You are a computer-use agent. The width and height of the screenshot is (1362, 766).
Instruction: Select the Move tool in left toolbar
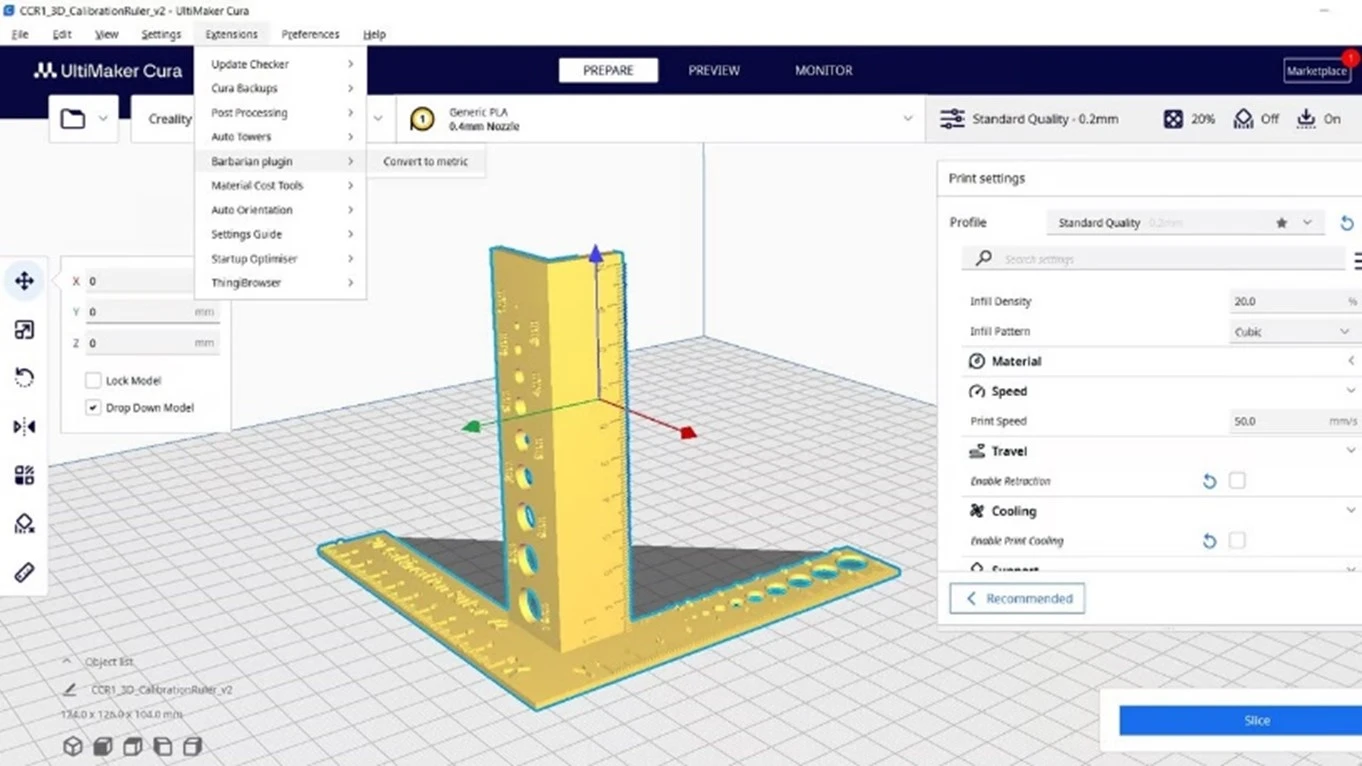(x=24, y=281)
